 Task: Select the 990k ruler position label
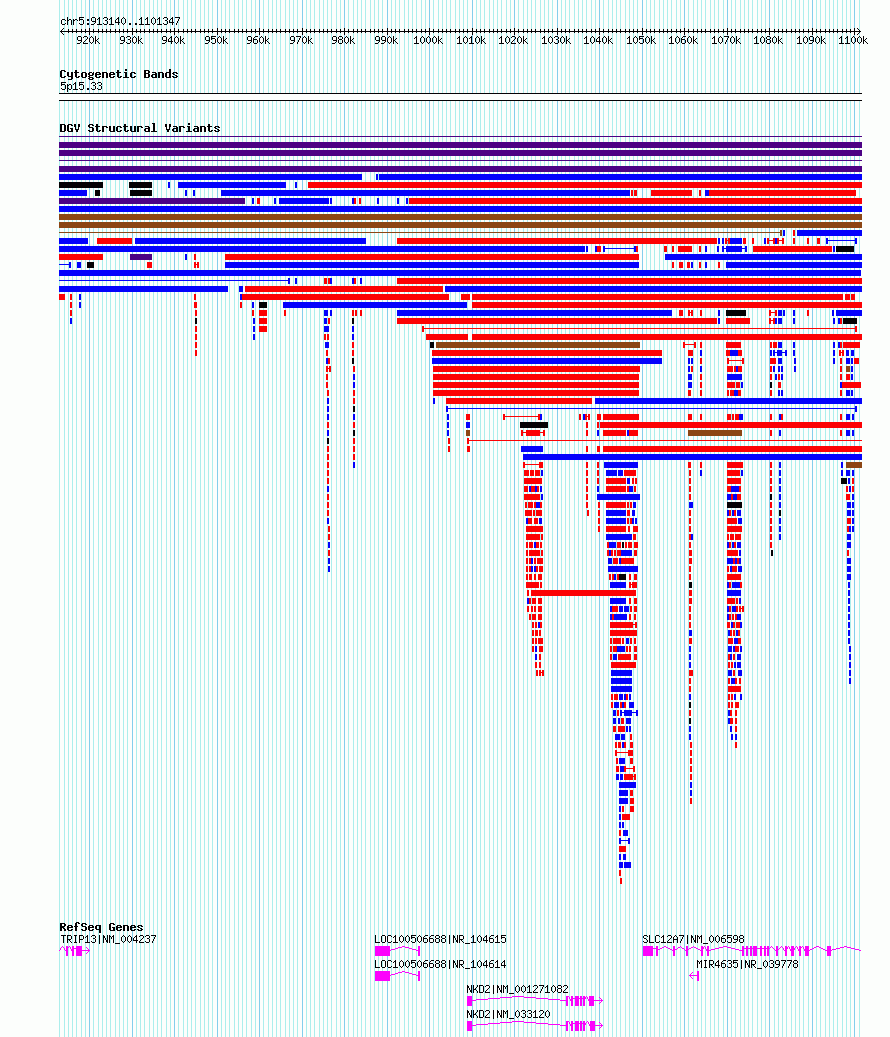[x=386, y=40]
